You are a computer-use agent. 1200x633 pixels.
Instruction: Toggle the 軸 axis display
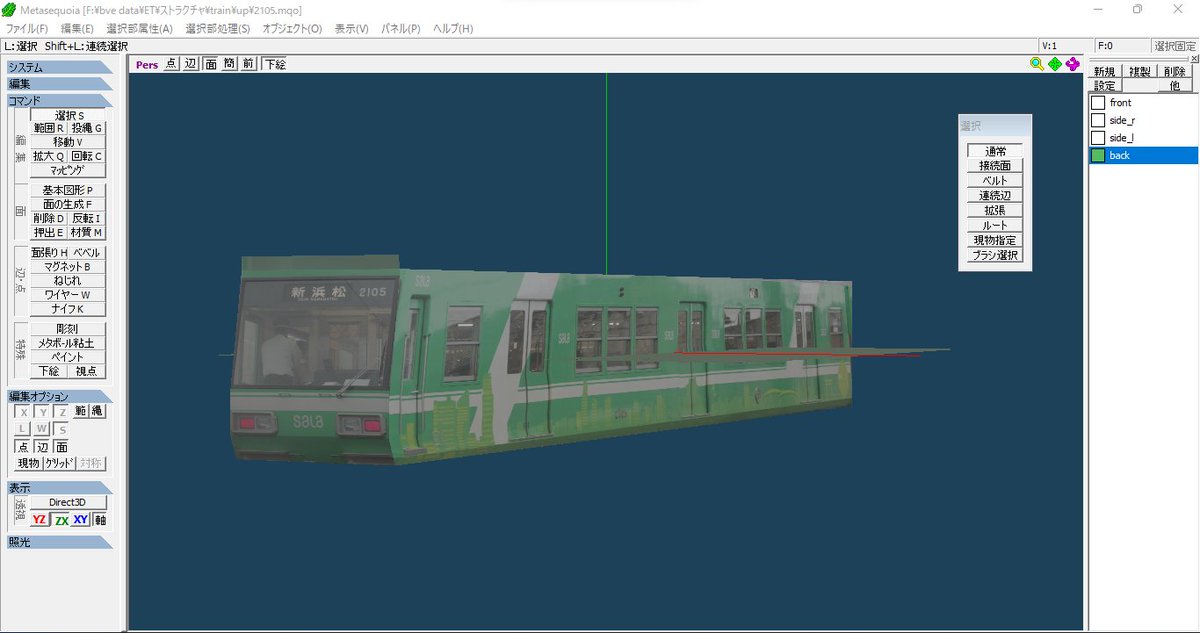pos(100,520)
